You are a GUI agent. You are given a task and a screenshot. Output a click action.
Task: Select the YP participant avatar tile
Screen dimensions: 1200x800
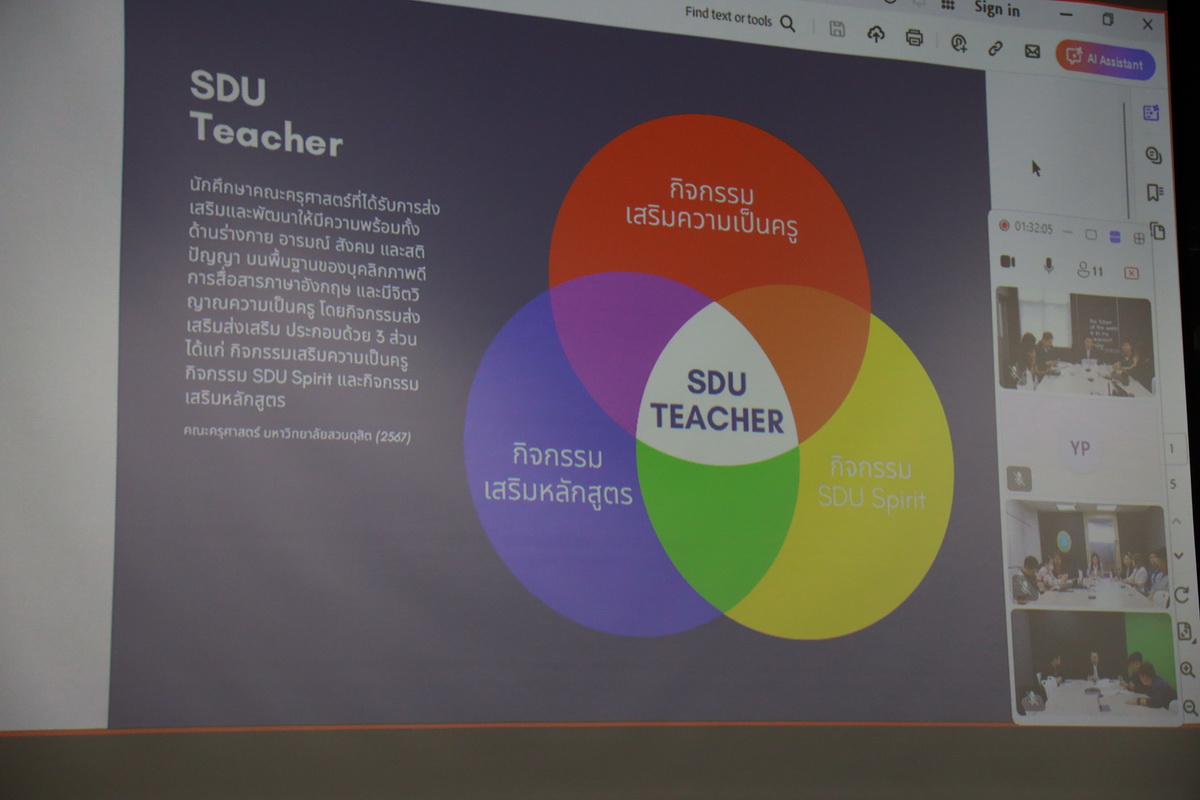click(x=1080, y=448)
